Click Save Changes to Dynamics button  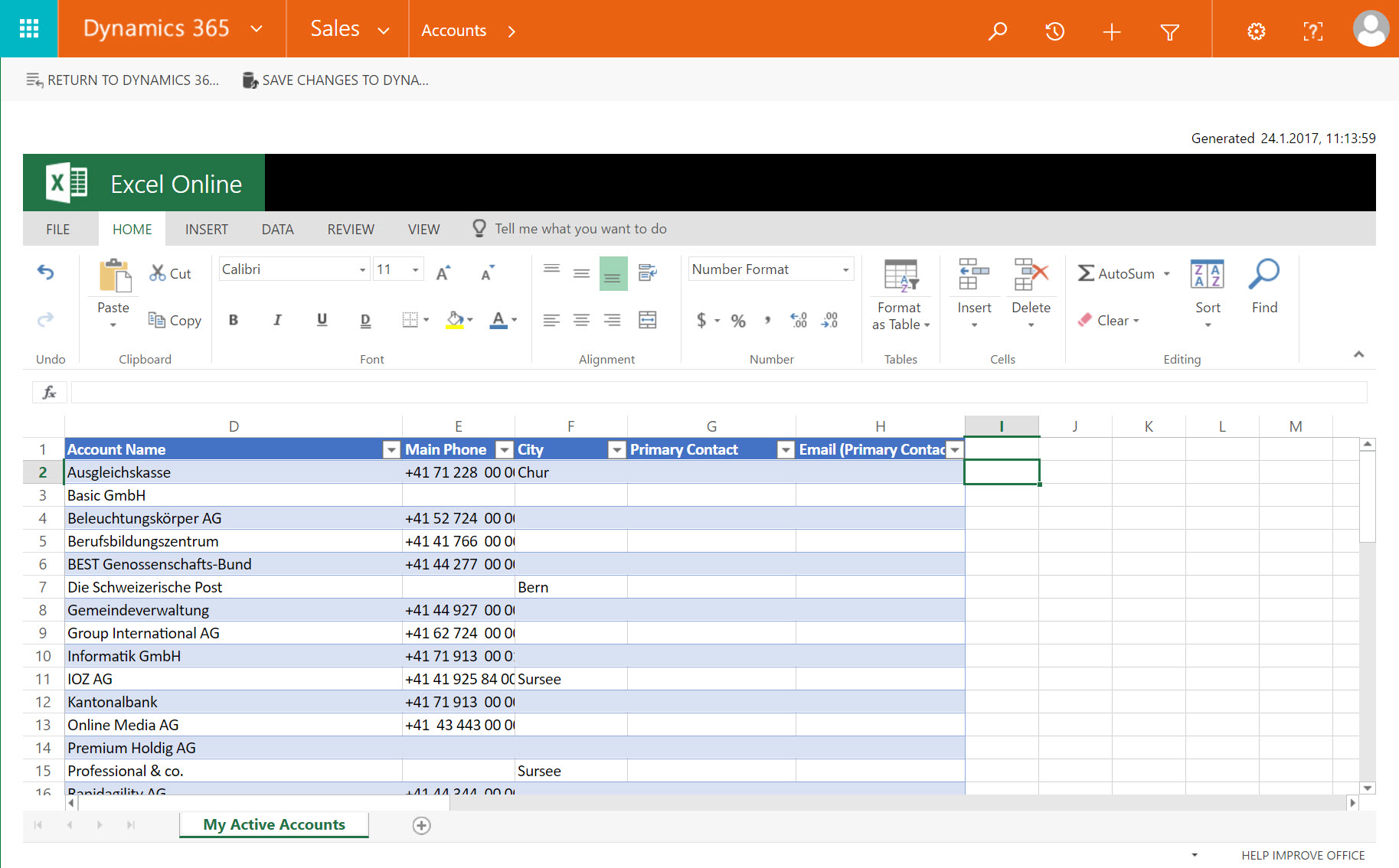[335, 80]
